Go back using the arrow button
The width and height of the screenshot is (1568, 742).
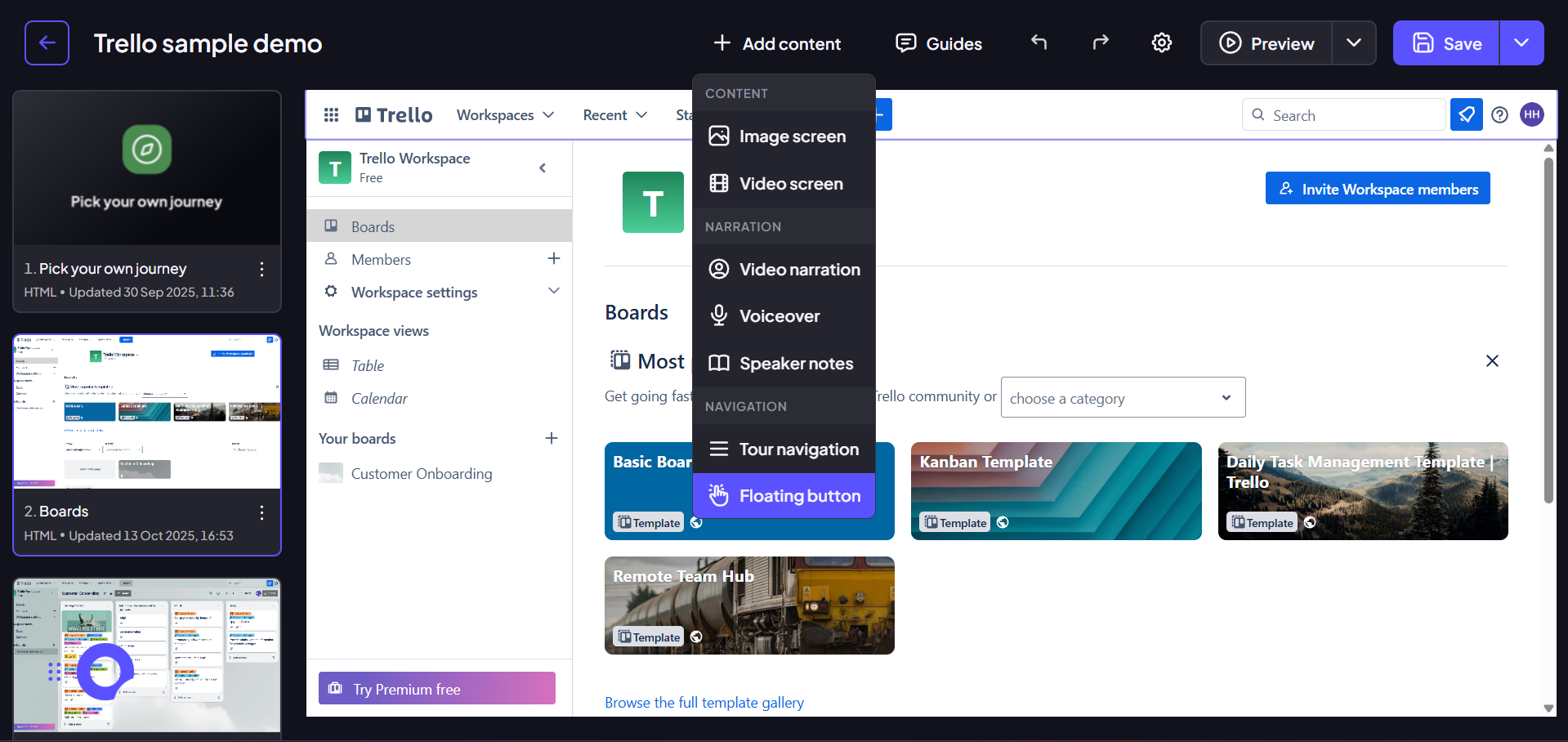tap(47, 42)
